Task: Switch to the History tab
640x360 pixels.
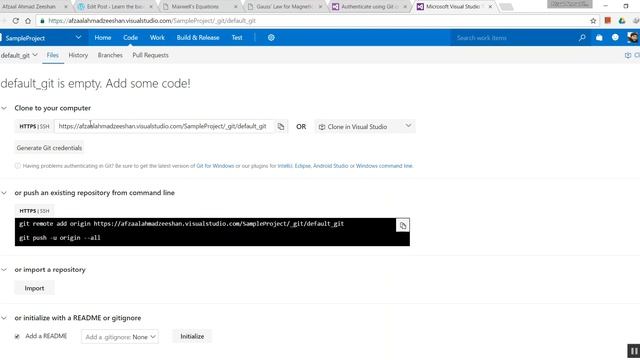Action: pos(78,55)
